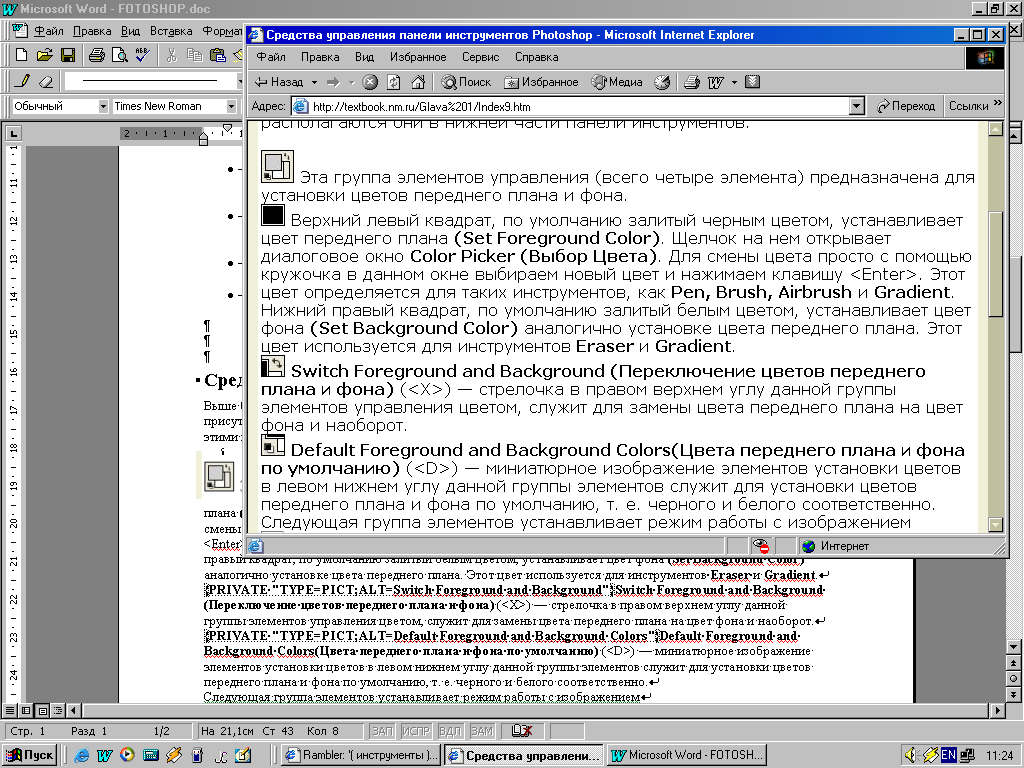Screen dimensions: 1024x768
Task: Click Edit with Word icon in IE toolbar
Action: point(716,82)
